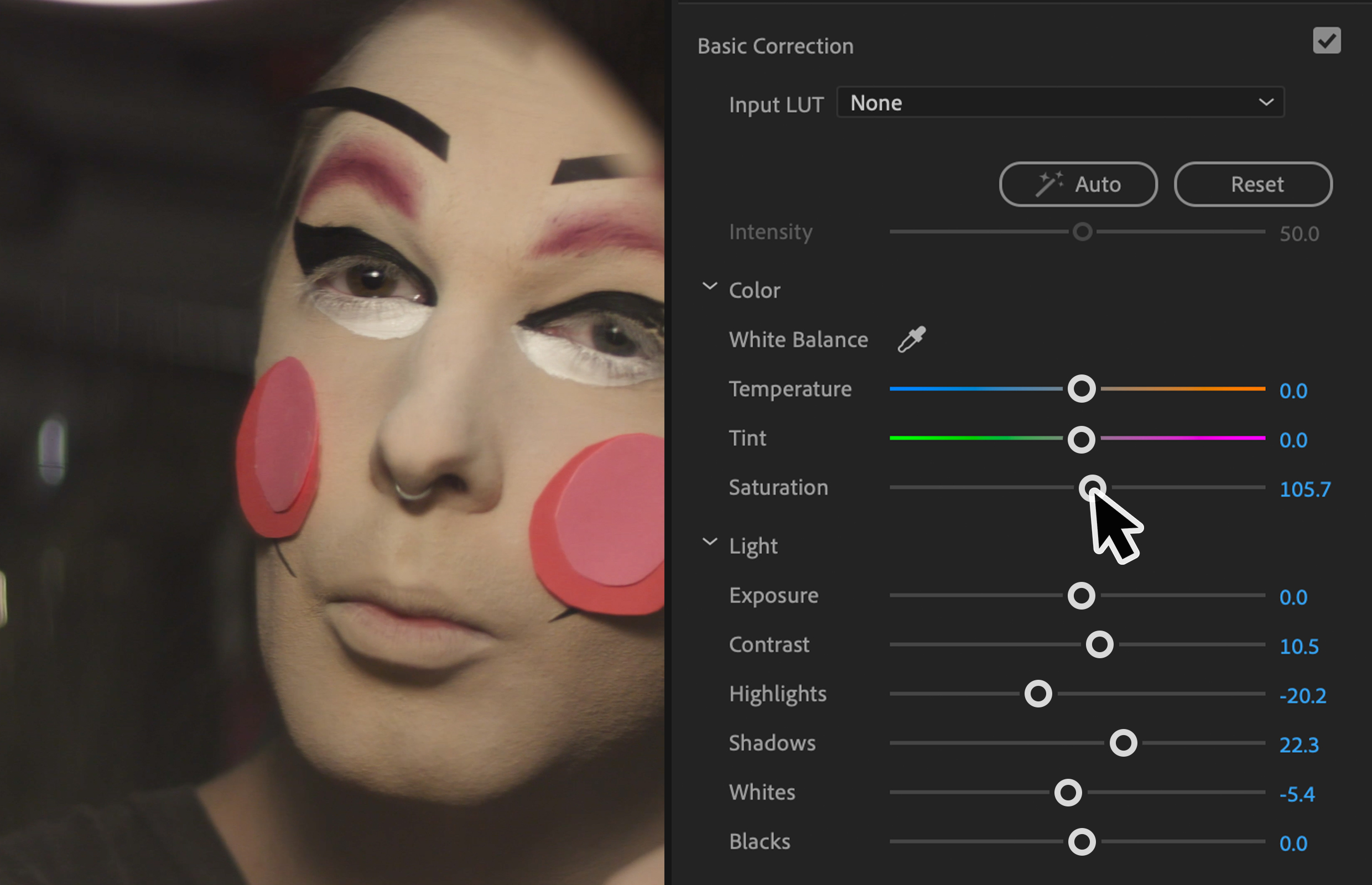Click the Temperature slider handle

(x=1081, y=389)
